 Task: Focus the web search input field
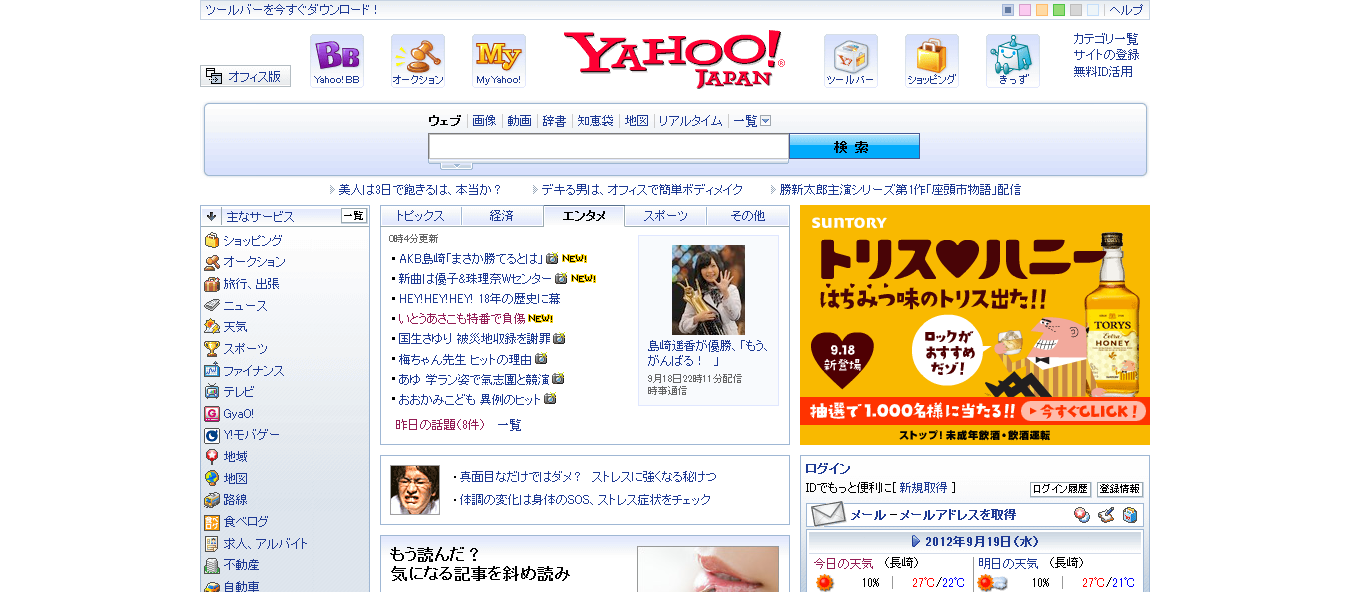(x=609, y=147)
